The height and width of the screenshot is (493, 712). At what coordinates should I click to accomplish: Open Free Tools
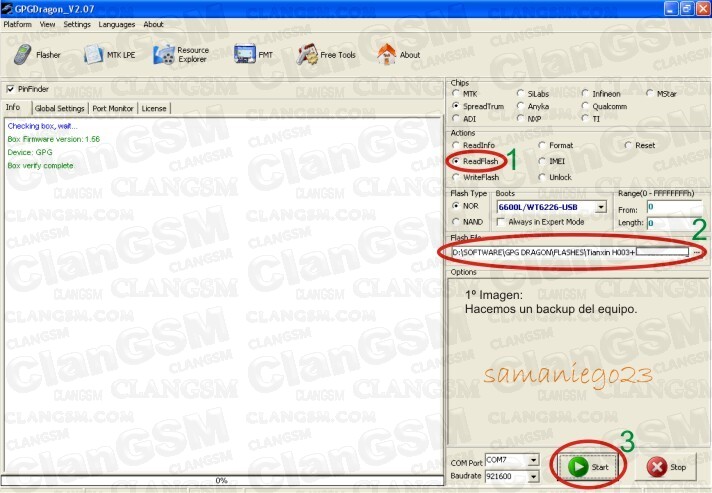(326, 55)
